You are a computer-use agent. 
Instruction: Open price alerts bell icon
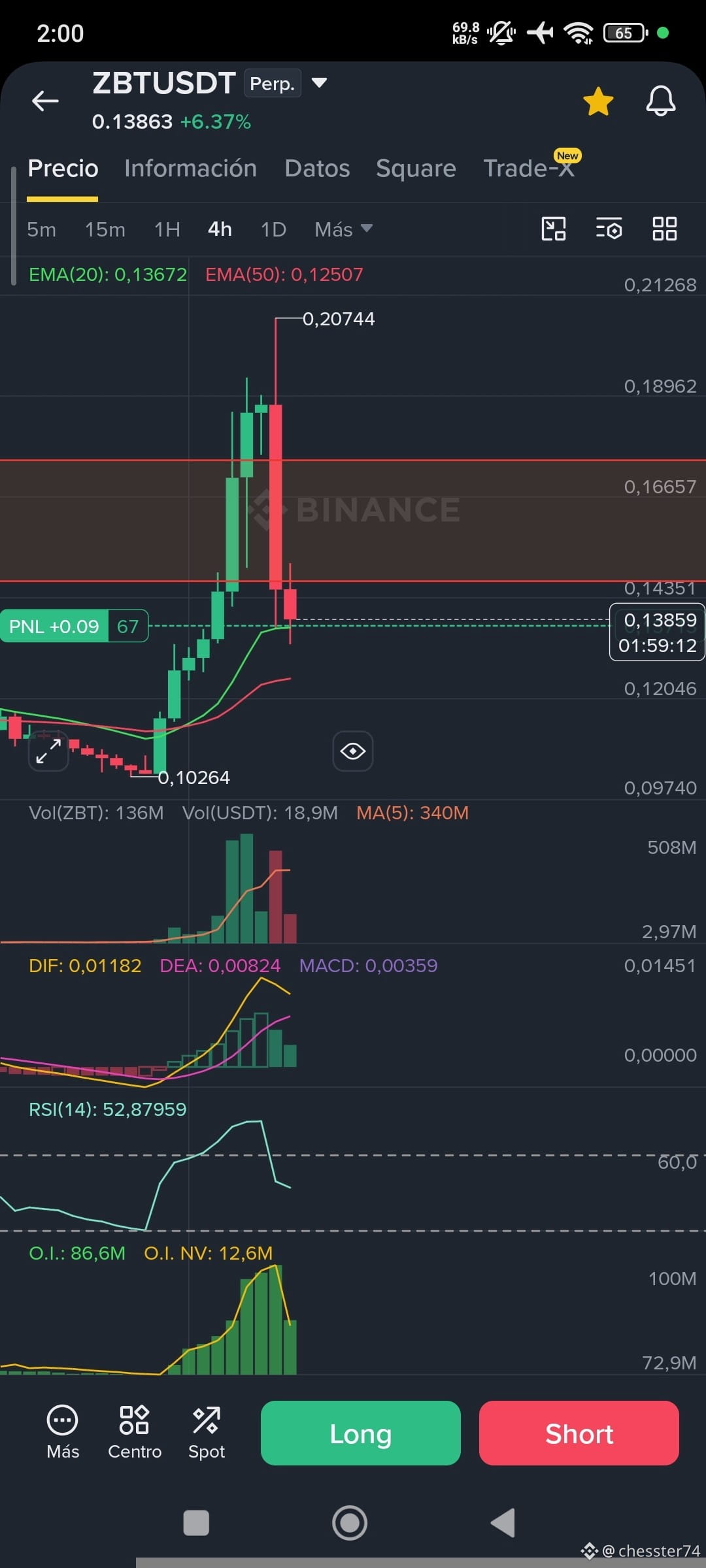coord(661,101)
